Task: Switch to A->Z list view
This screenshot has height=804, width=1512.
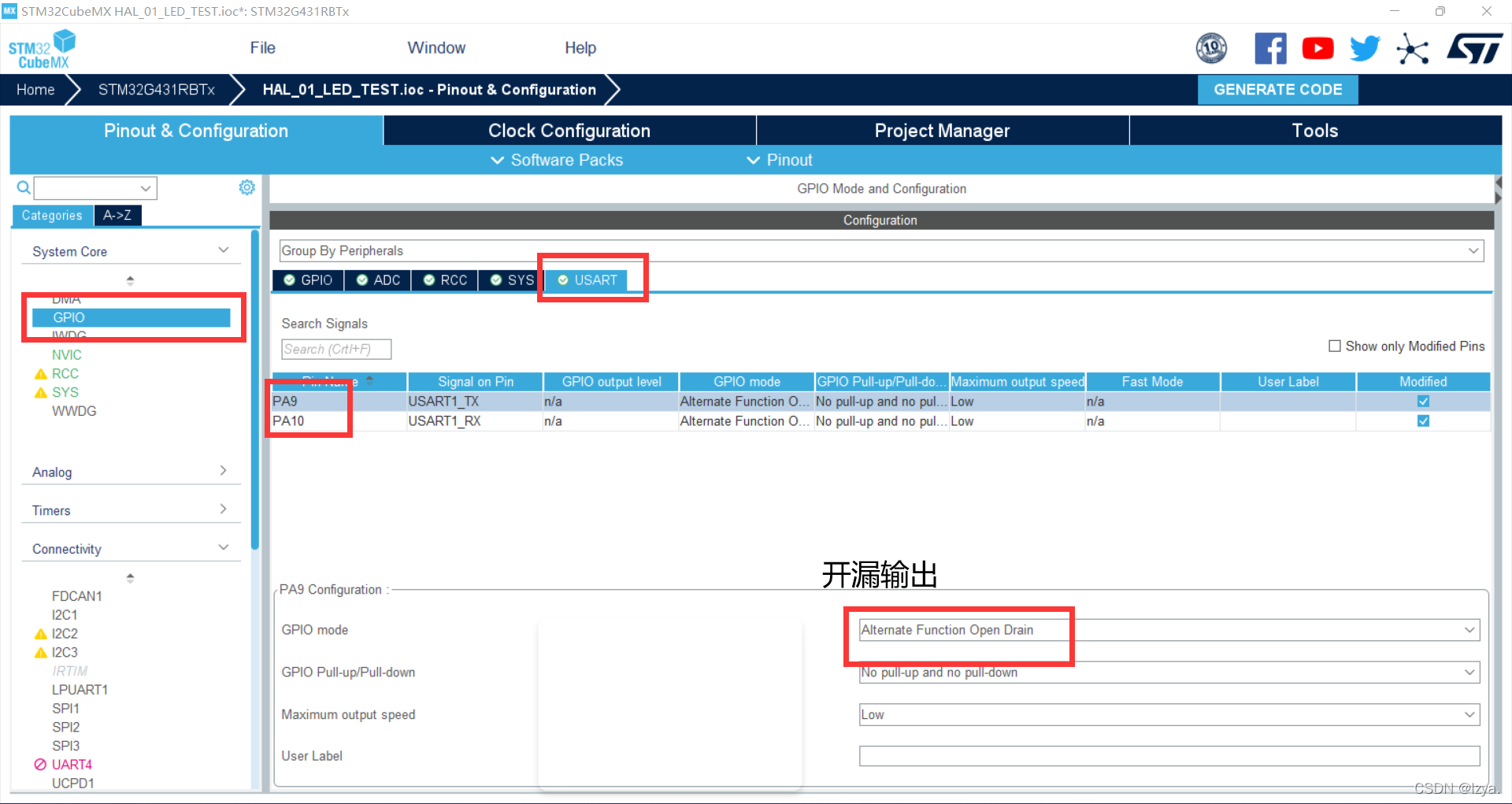Action: click(x=117, y=216)
